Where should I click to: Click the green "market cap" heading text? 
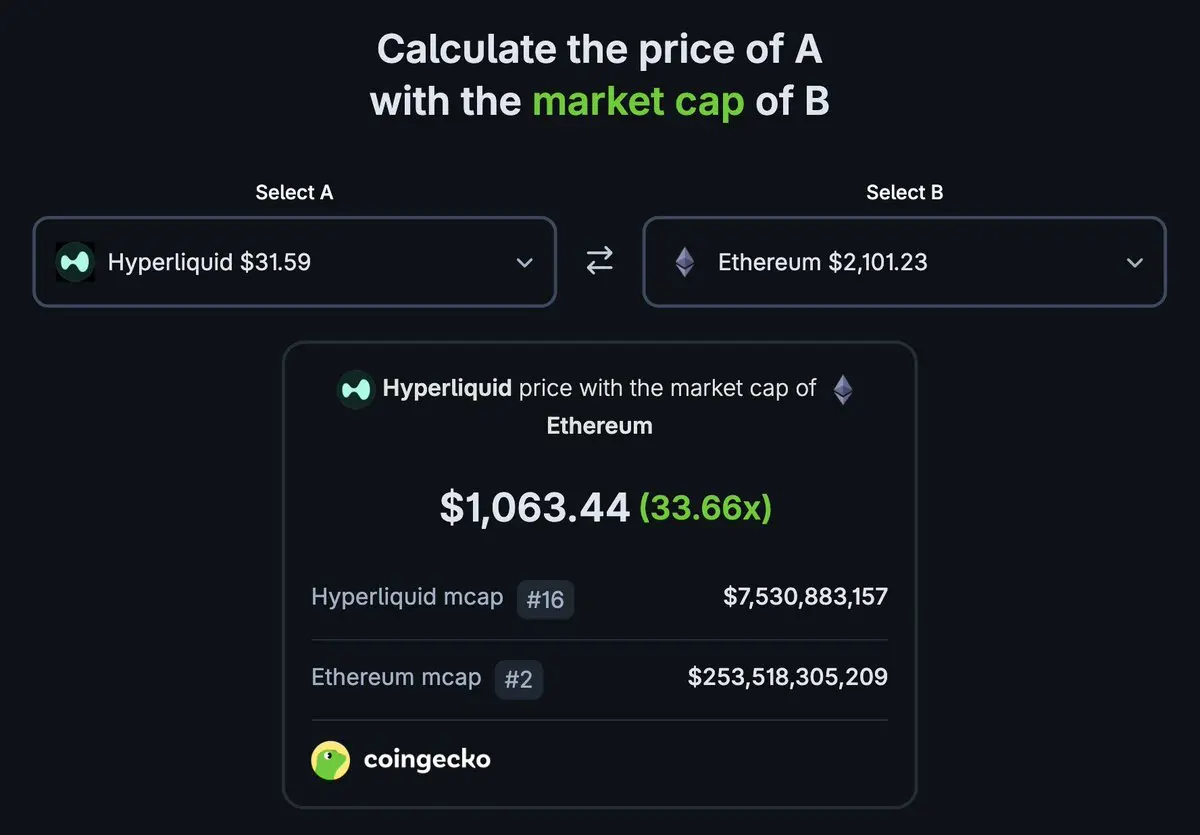coord(638,101)
